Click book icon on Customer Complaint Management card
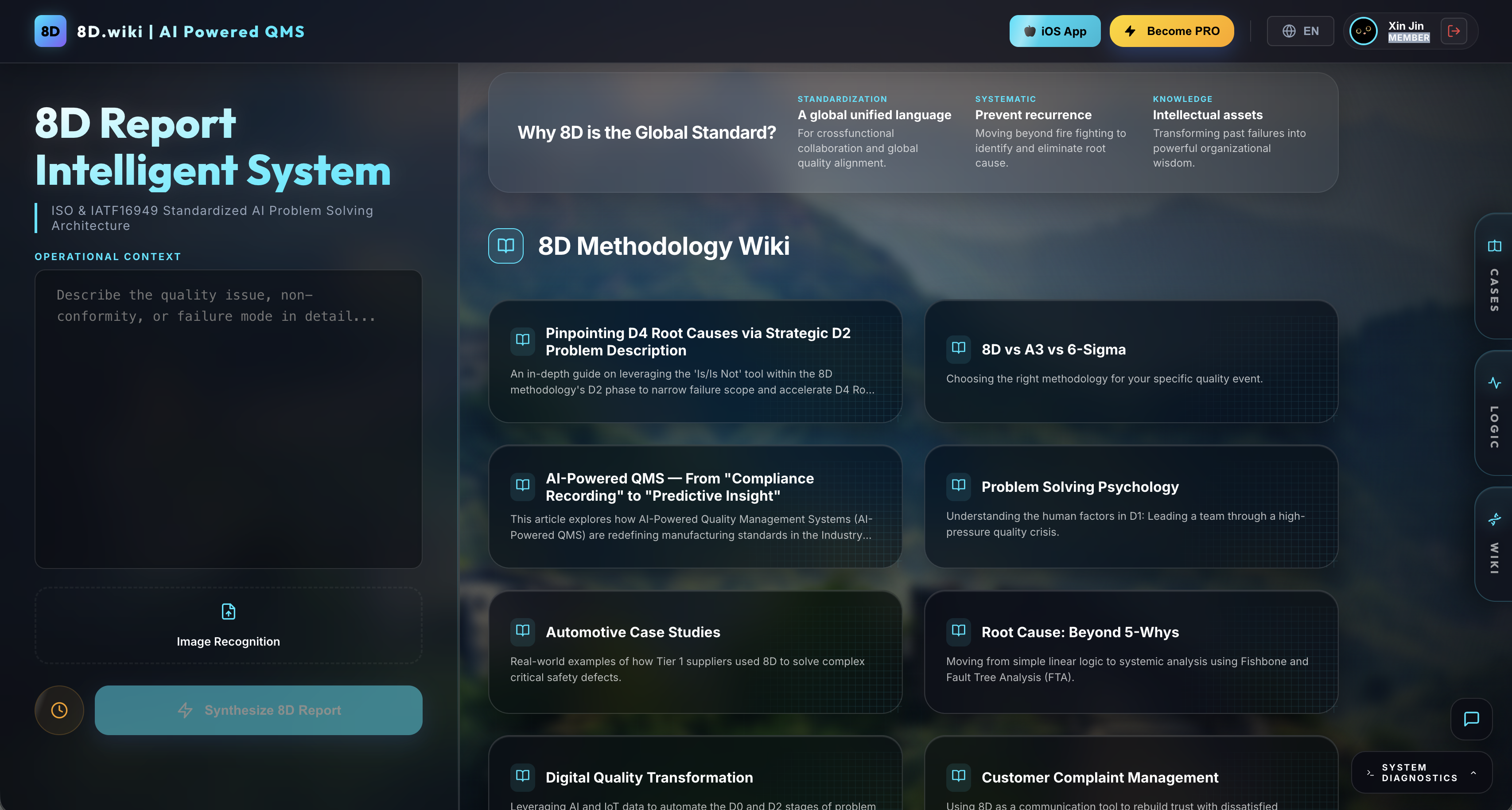This screenshot has height=810, width=1512. [959, 776]
